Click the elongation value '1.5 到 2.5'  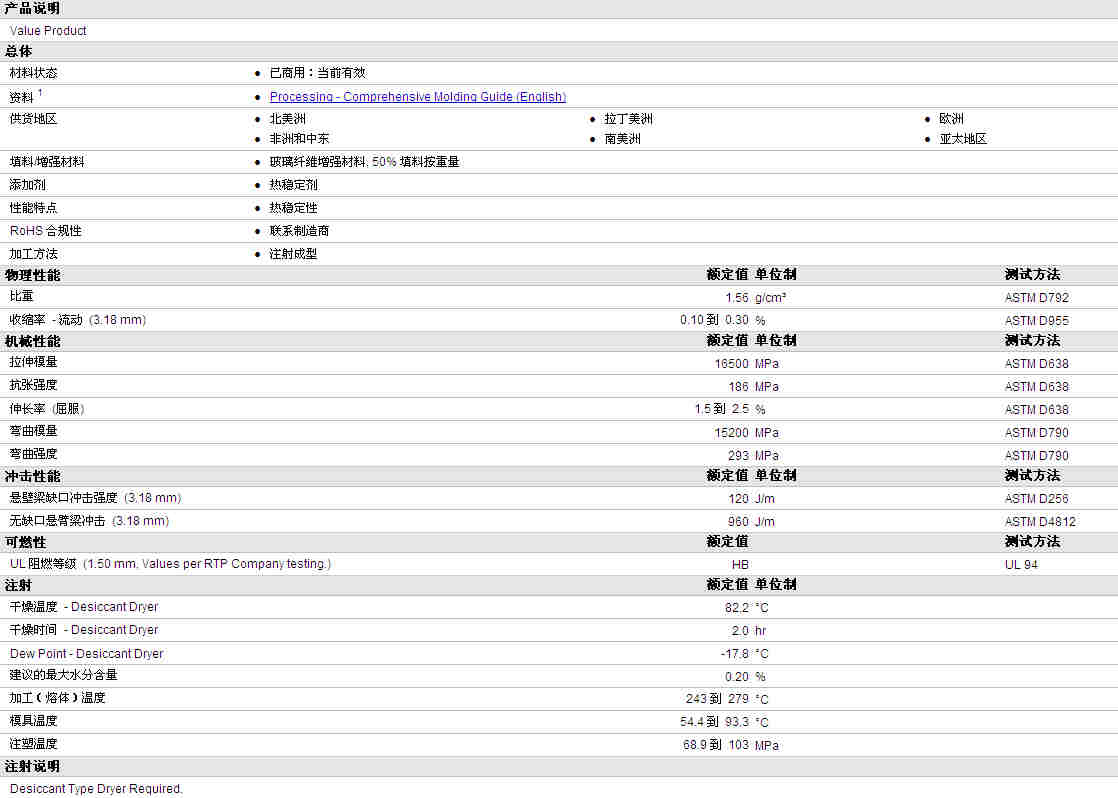point(722,409)
